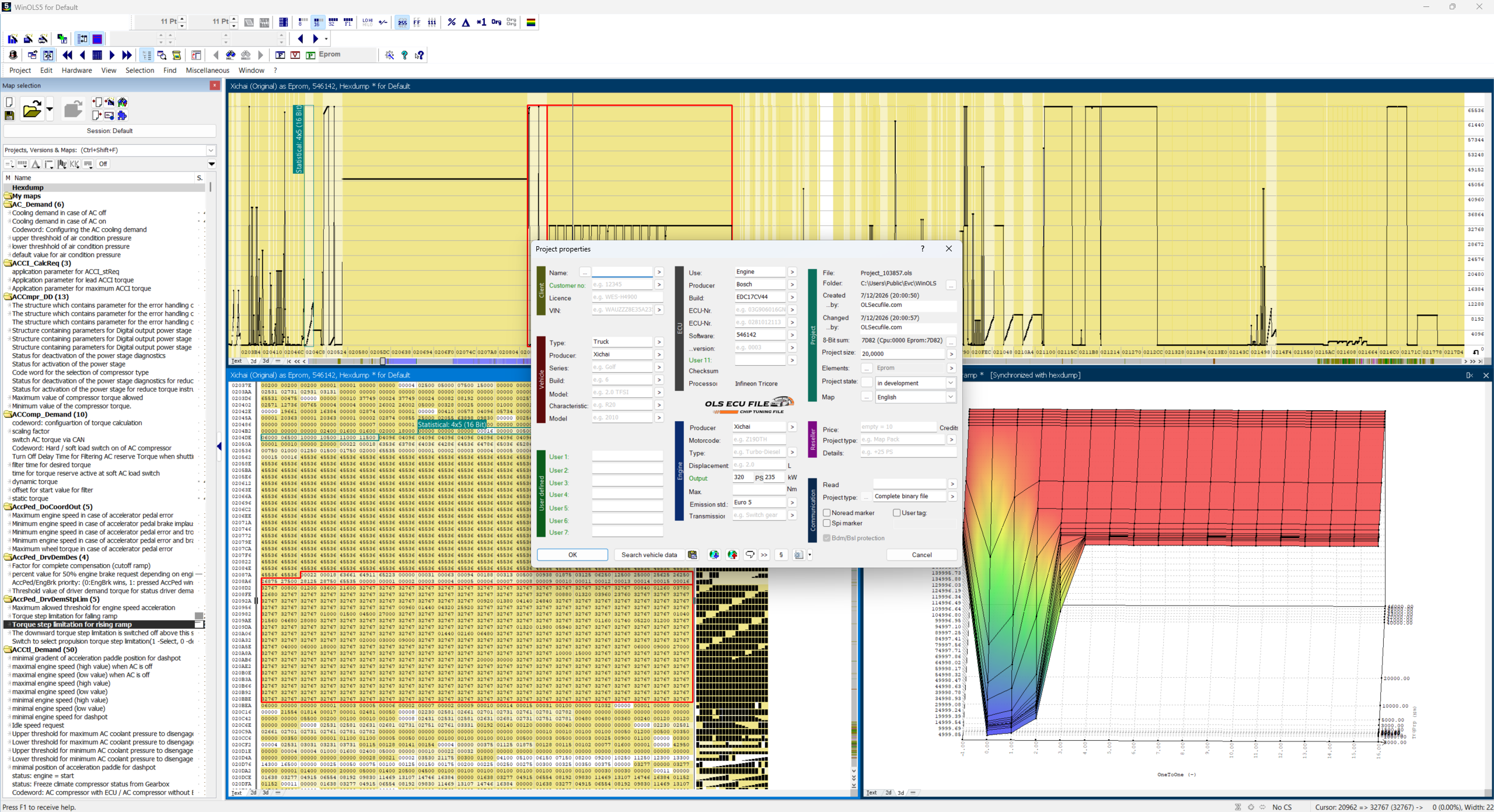
Task: Click the blue grid icon between arrows
Action: pos(97,55)
